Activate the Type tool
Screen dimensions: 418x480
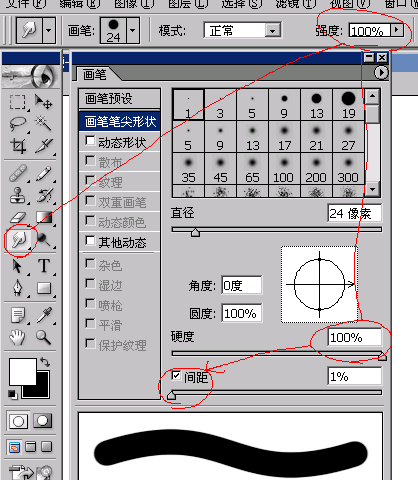[44, 266]
